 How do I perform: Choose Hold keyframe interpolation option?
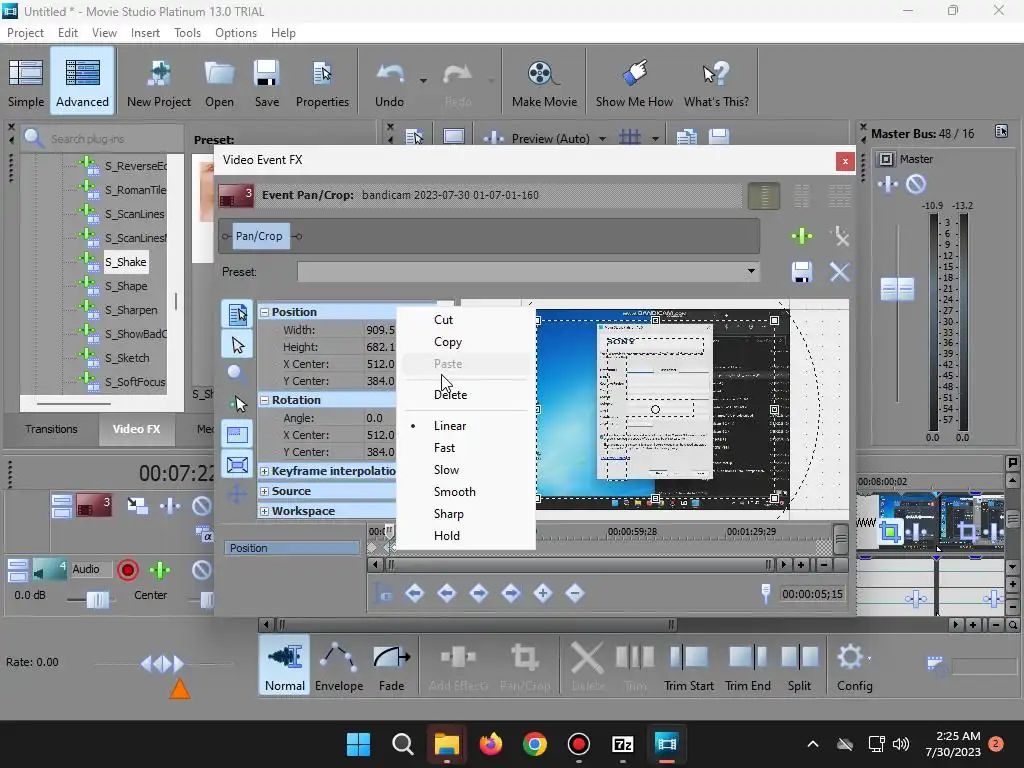coord(447,536)
